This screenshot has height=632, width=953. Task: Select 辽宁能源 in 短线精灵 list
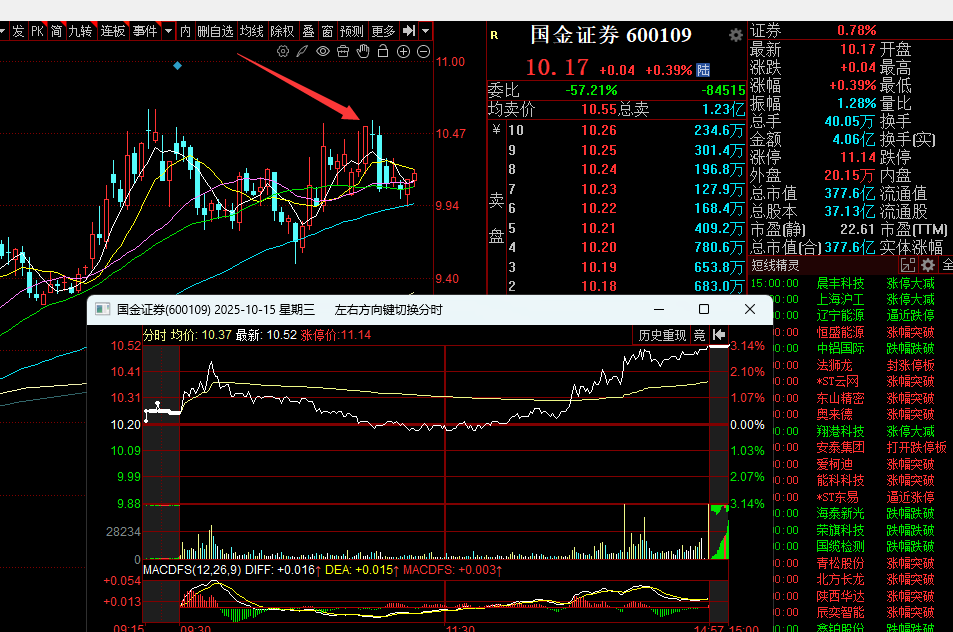(x=841, y=316)
